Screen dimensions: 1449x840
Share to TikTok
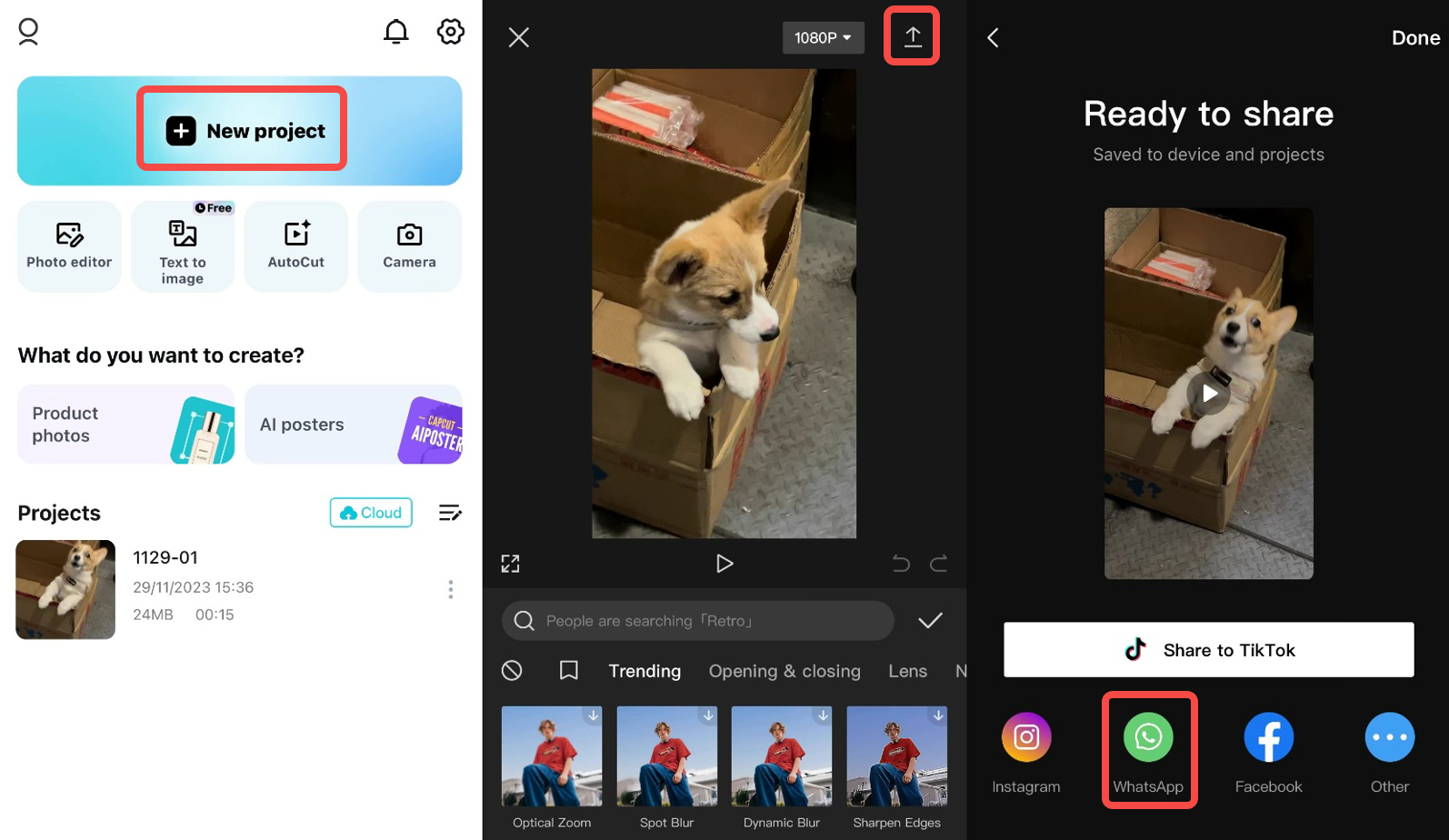(x=1208, y=650)
